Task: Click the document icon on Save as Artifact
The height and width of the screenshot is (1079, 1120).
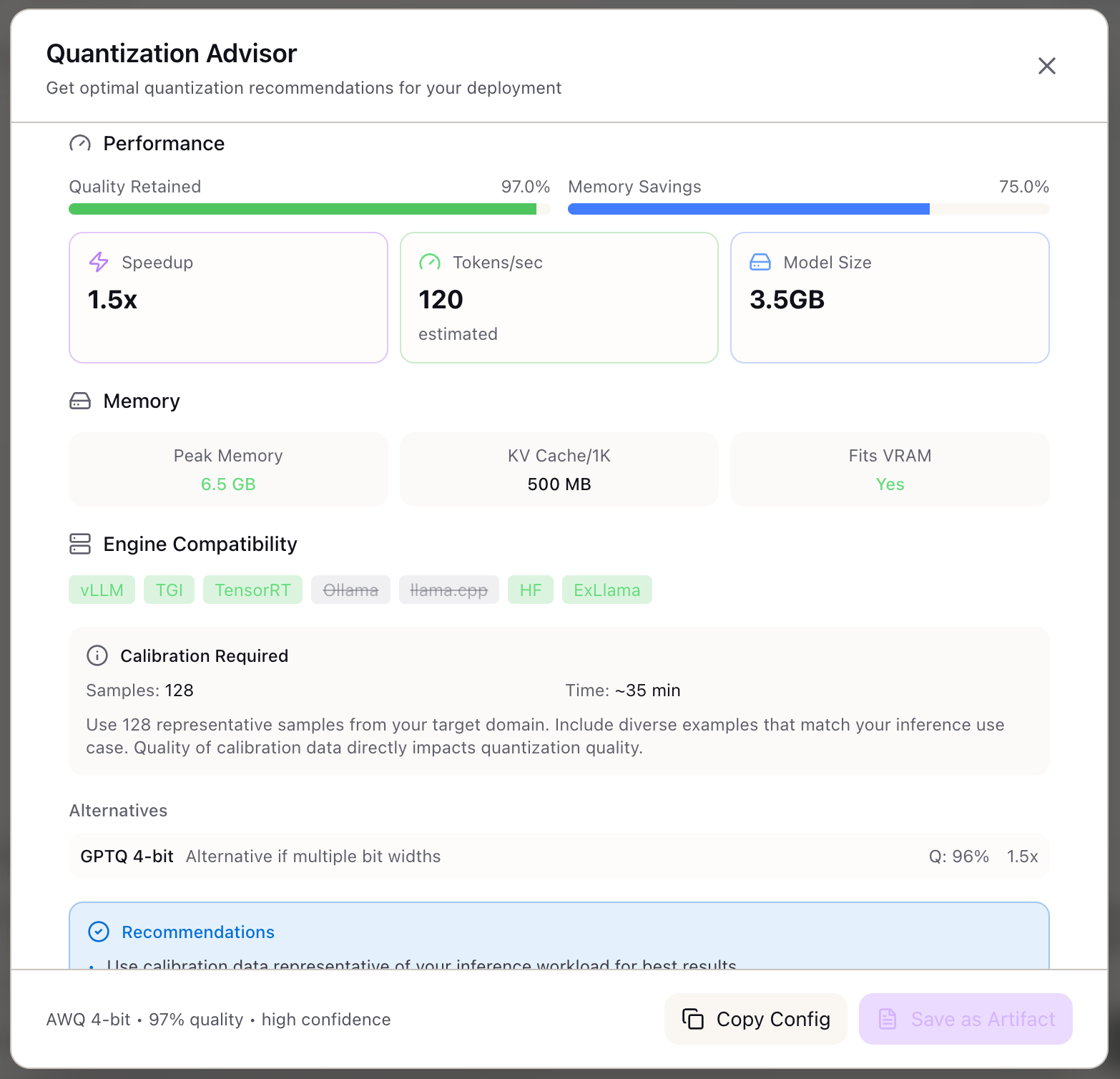Action: click(888, 1019)
